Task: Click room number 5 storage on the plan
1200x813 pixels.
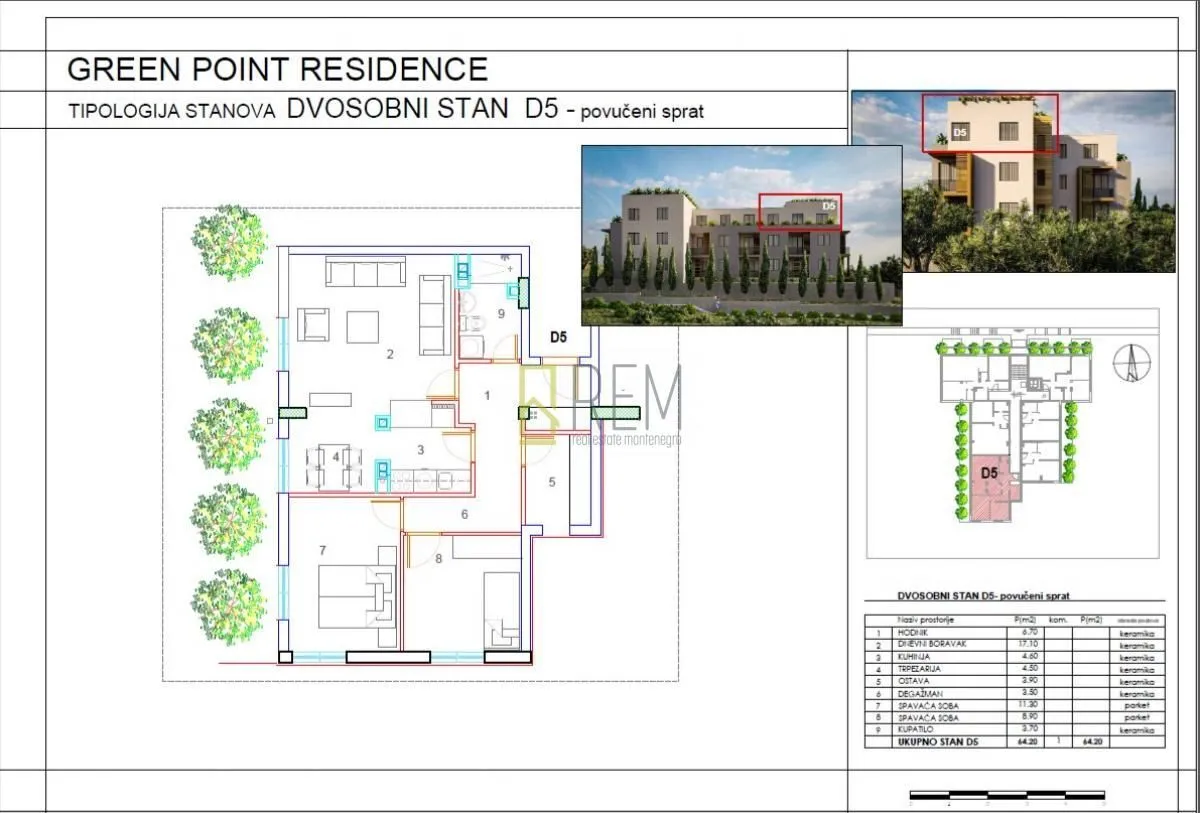Action: [x=551, y=482]
